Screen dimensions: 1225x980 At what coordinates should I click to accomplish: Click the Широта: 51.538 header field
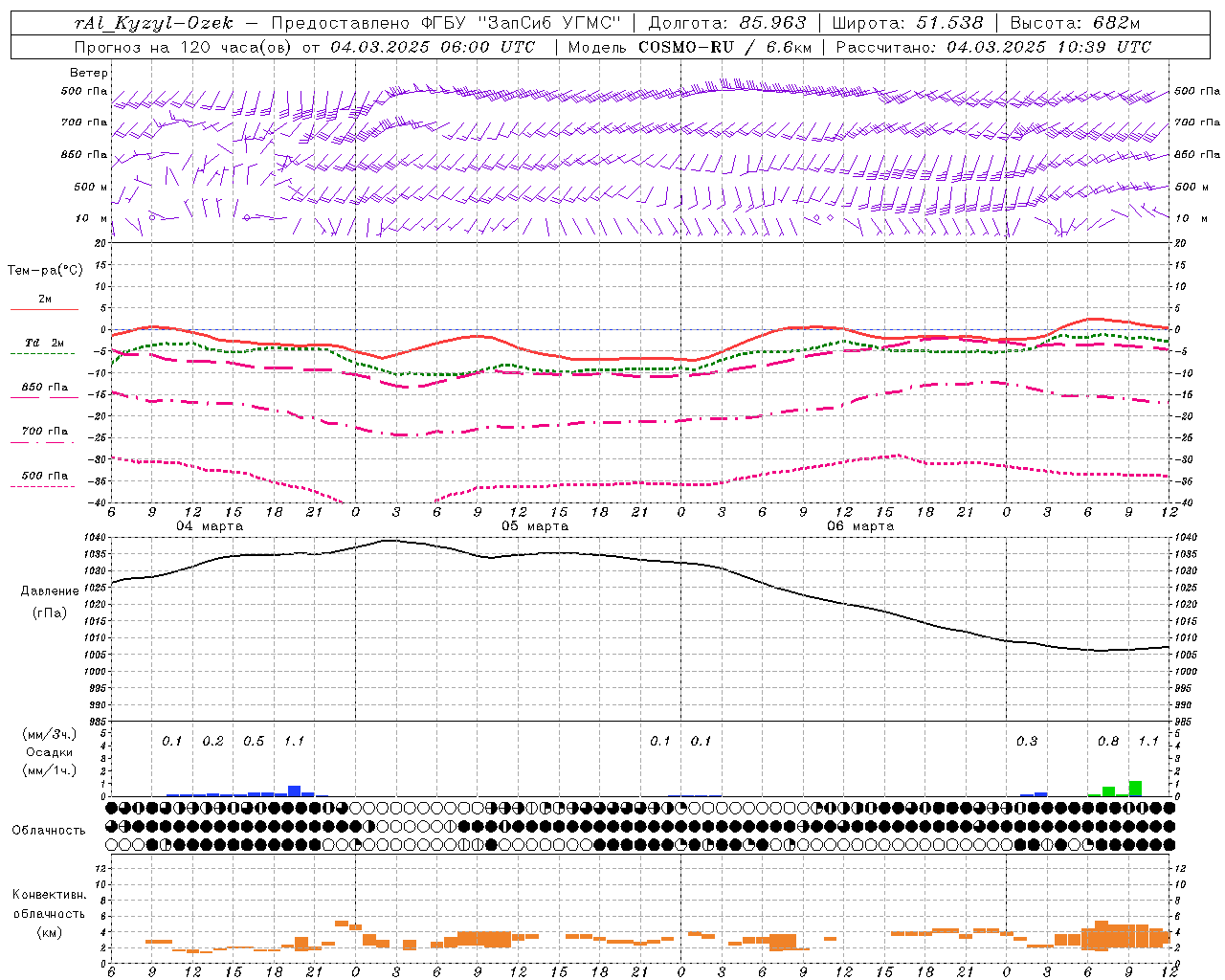point(908,24)
